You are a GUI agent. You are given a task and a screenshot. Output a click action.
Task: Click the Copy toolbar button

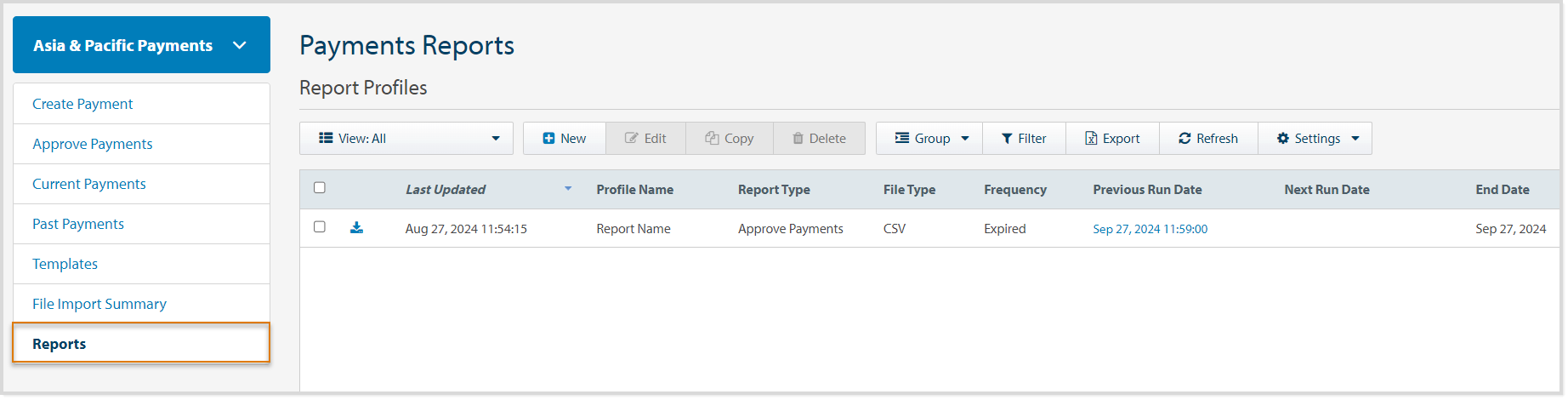(x=730, y=139)
